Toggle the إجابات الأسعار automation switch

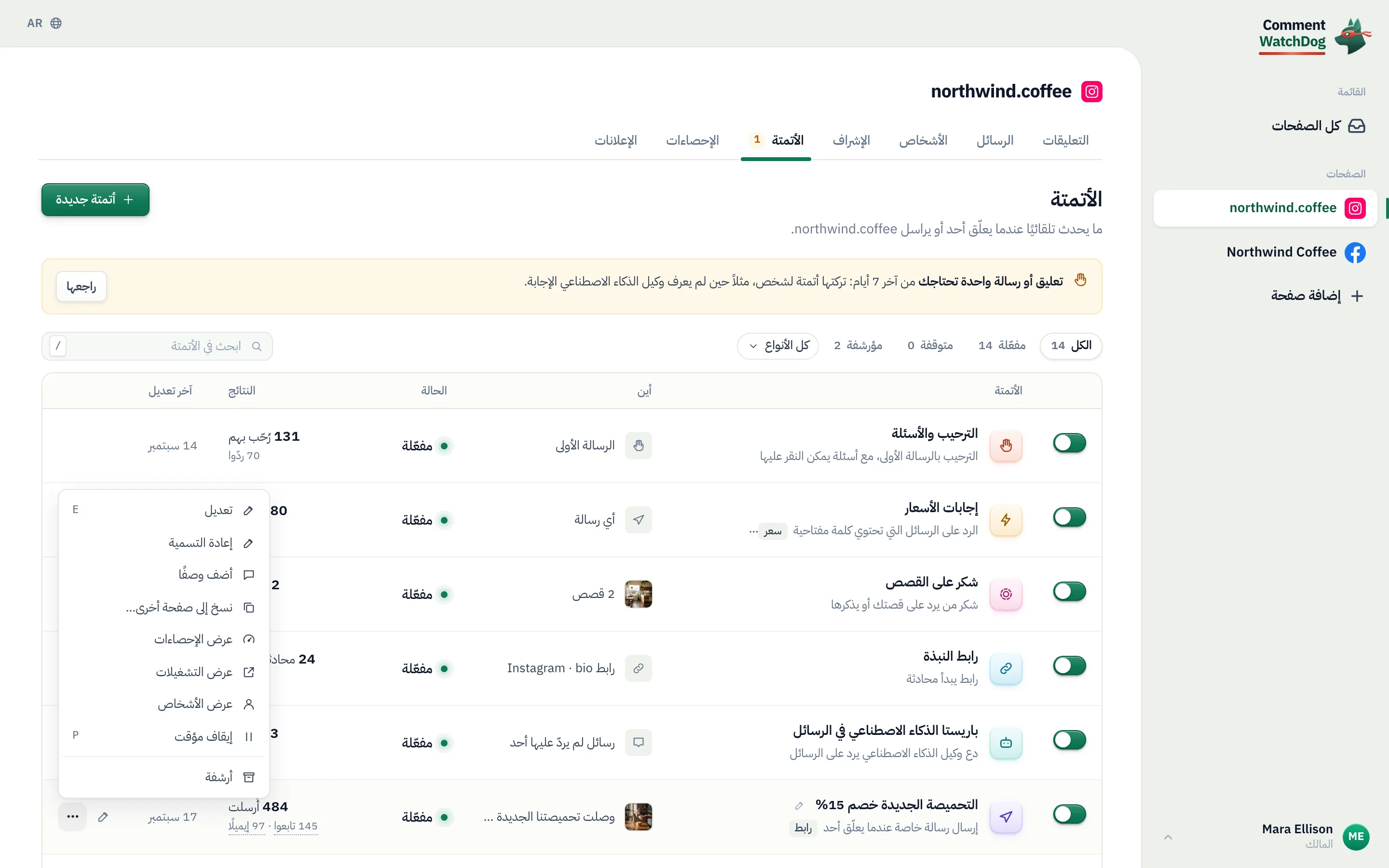tap(1069, 516)
